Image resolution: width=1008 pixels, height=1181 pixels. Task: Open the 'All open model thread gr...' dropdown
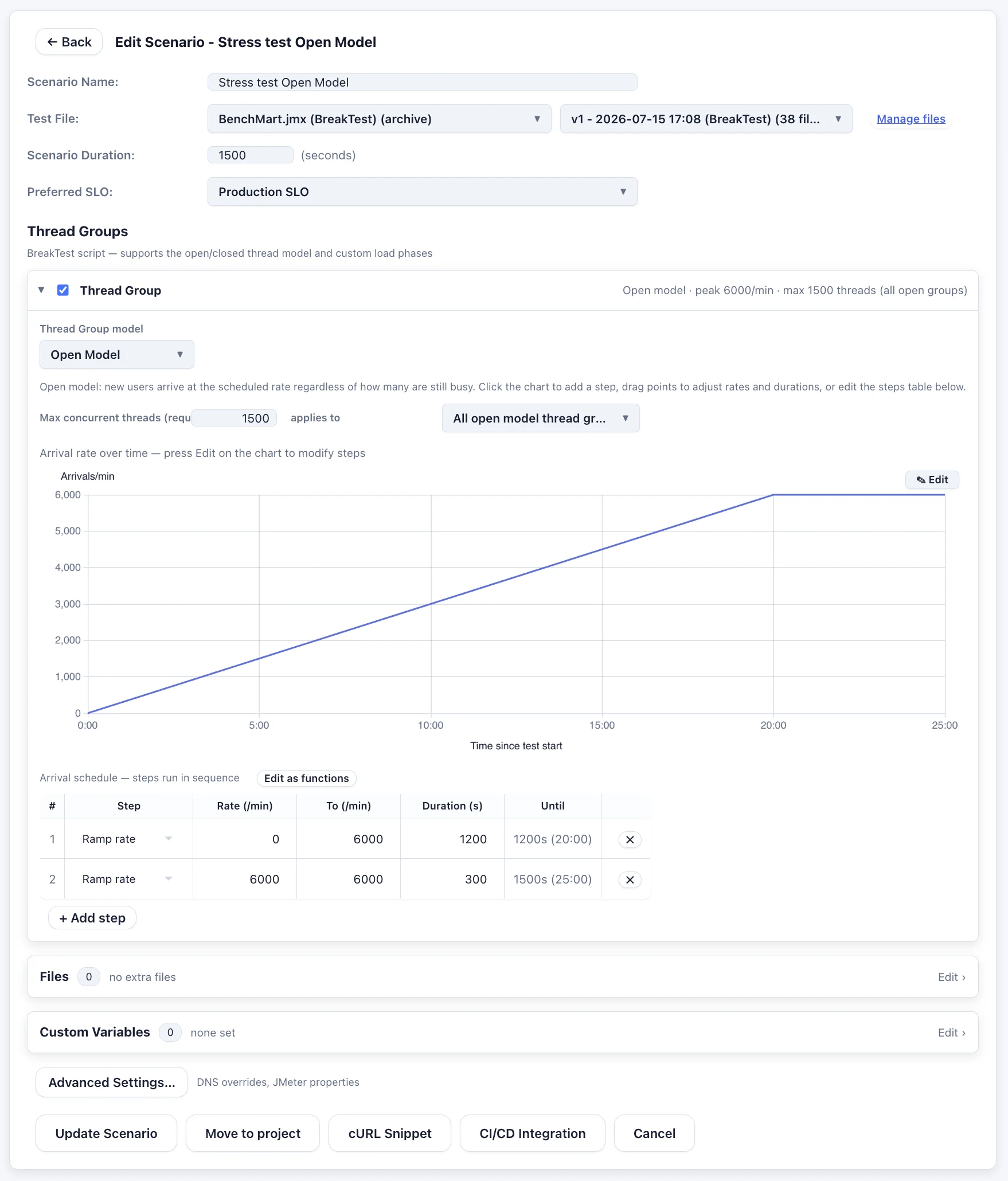pos(540,418)
